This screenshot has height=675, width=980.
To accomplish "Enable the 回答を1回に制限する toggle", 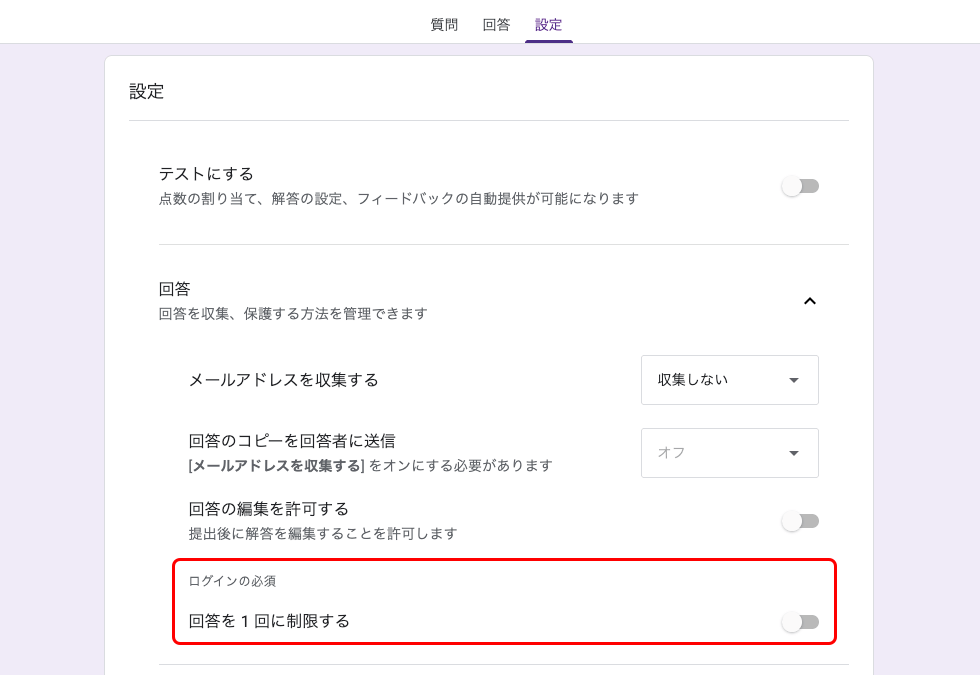I will coord(800,622).
